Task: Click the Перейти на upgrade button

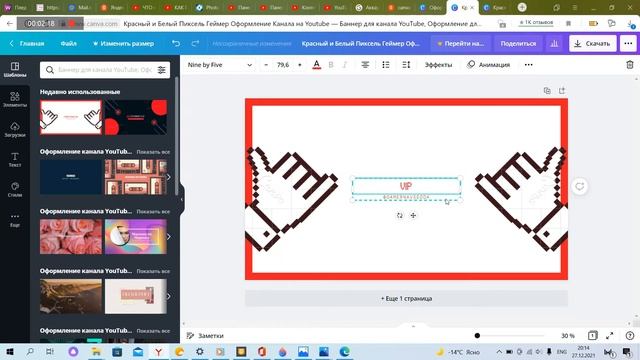Action: point(461,43)
